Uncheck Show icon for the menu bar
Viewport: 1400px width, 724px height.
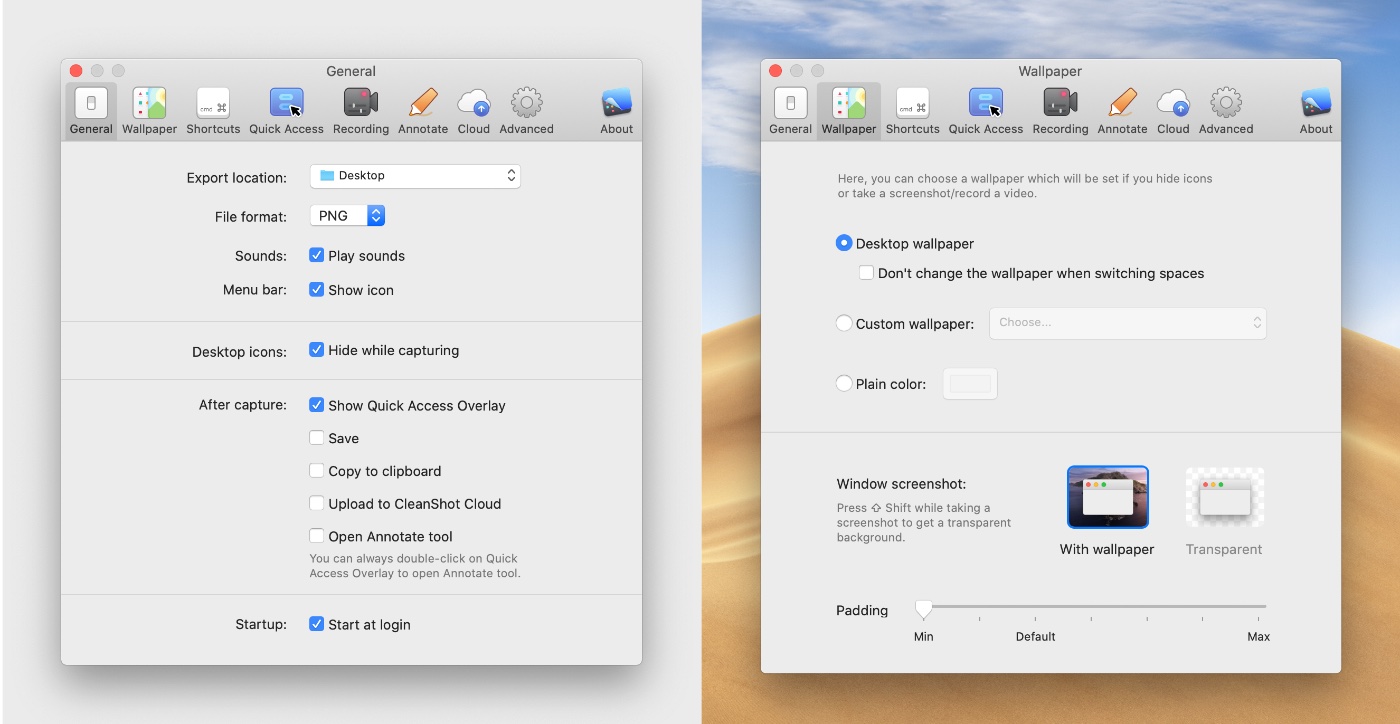pos(317,289)
